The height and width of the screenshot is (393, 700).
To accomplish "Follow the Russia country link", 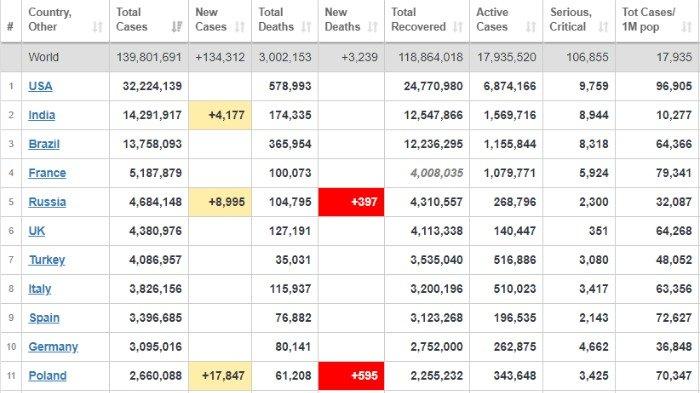I will pos(47,202).
